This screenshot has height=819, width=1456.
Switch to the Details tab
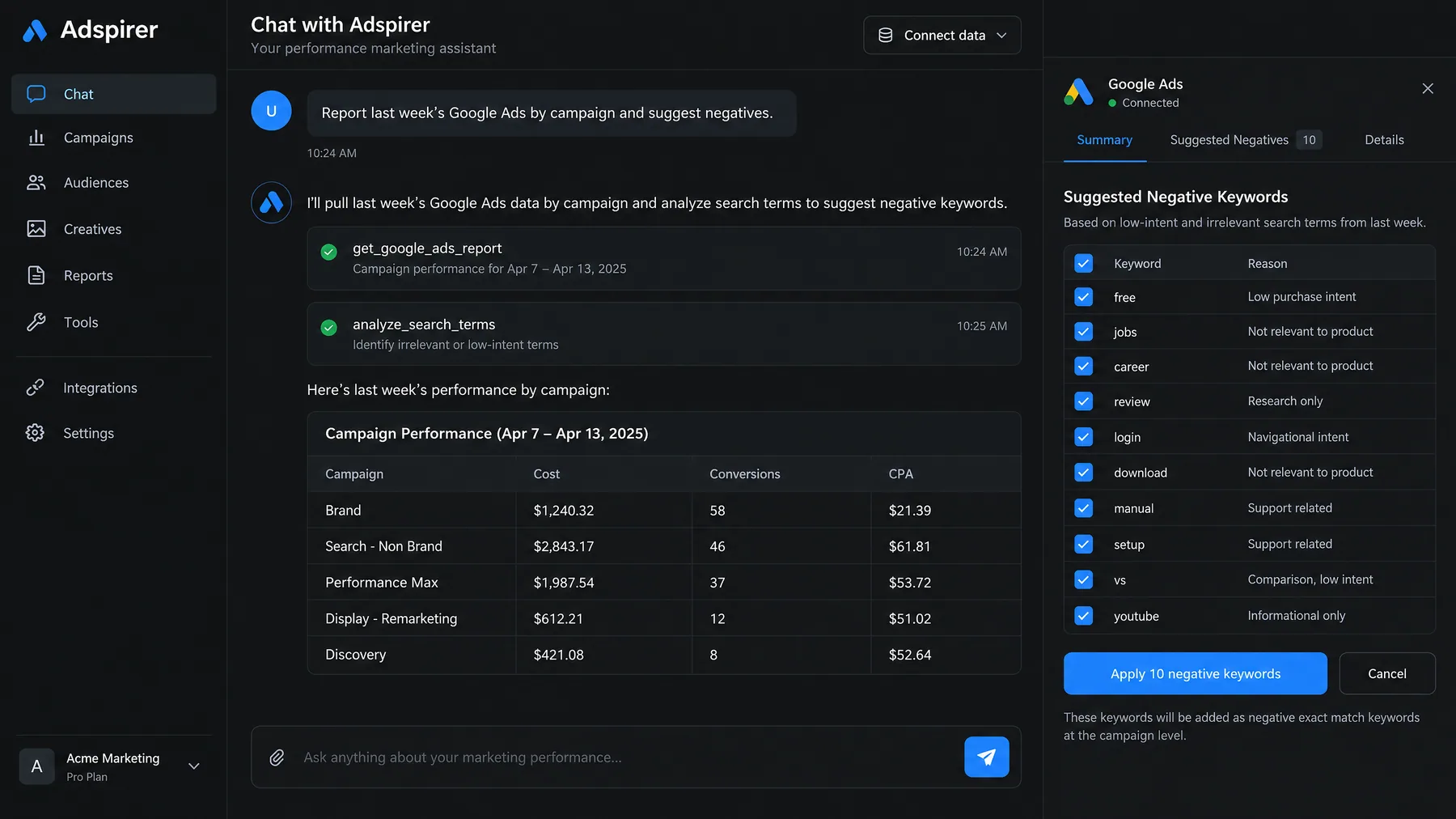1384,140
